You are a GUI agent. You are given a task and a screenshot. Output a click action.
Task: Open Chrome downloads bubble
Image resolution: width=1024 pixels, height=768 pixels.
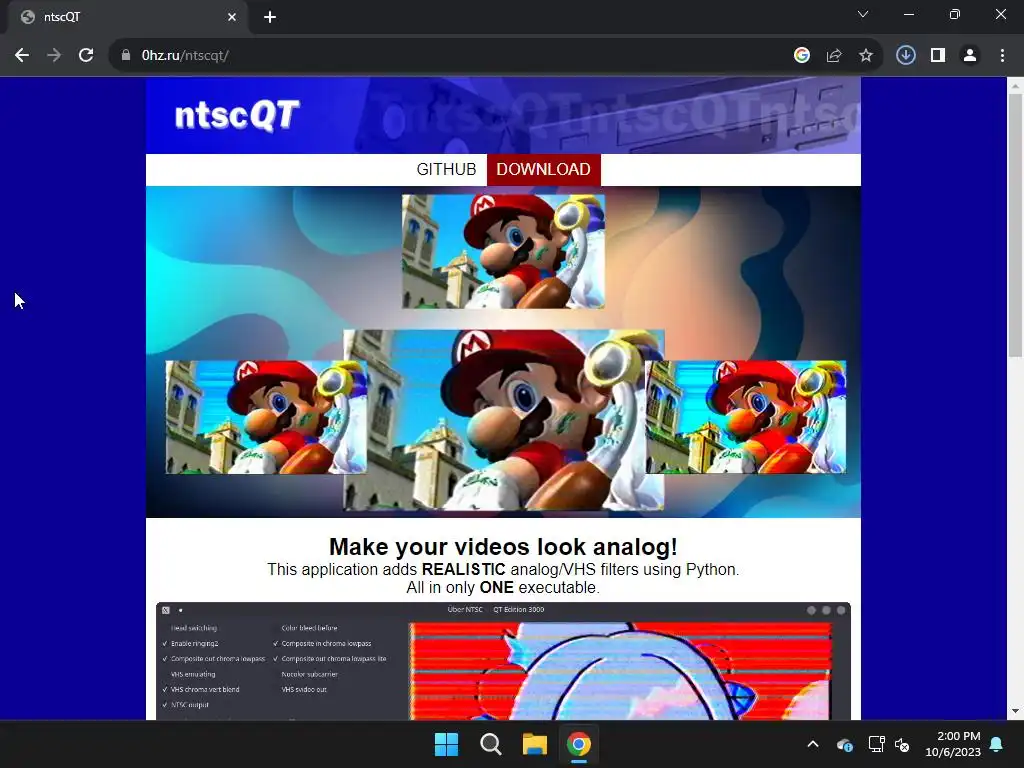pyautogui.click(x=906, y=56)
